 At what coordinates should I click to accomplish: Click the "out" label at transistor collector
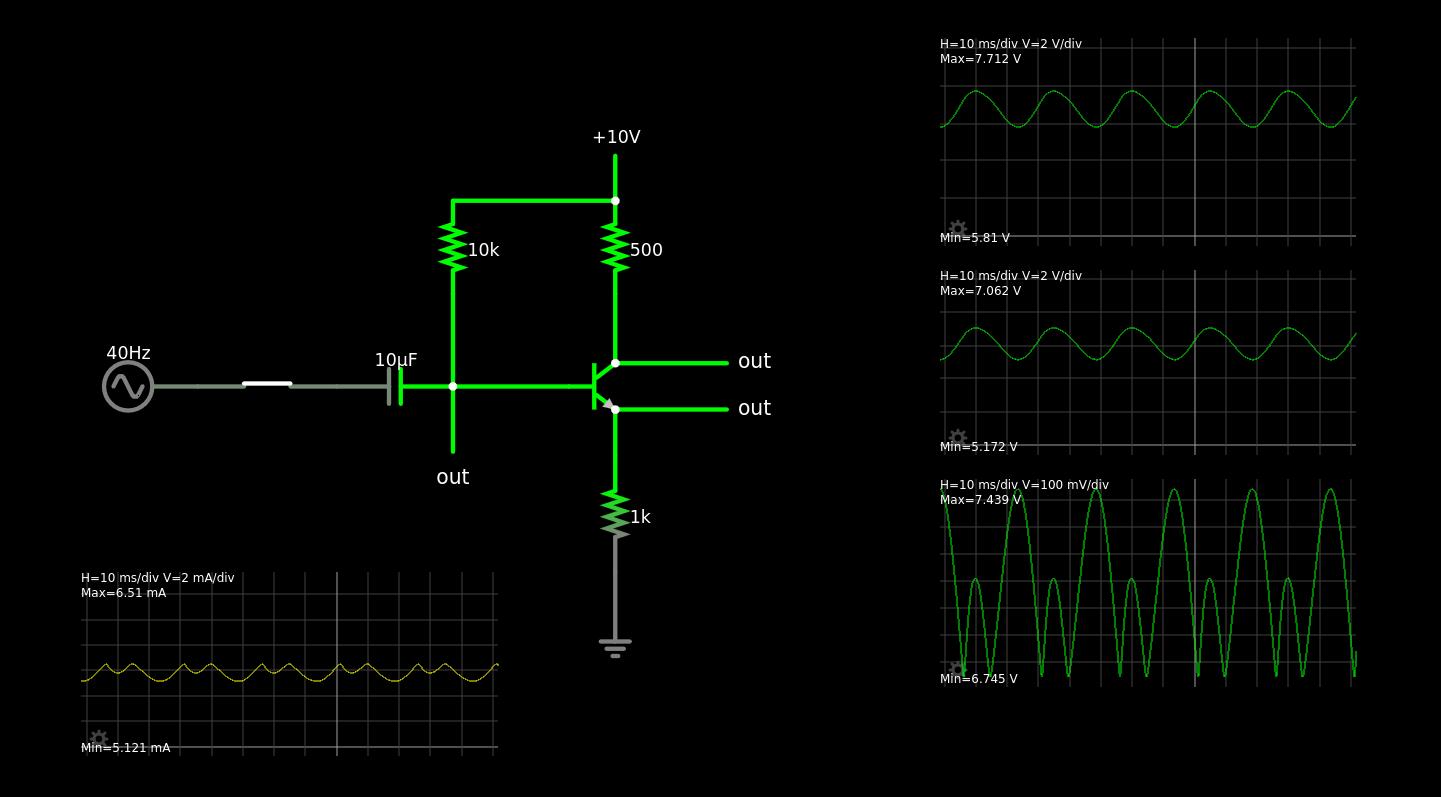point(754,362)
